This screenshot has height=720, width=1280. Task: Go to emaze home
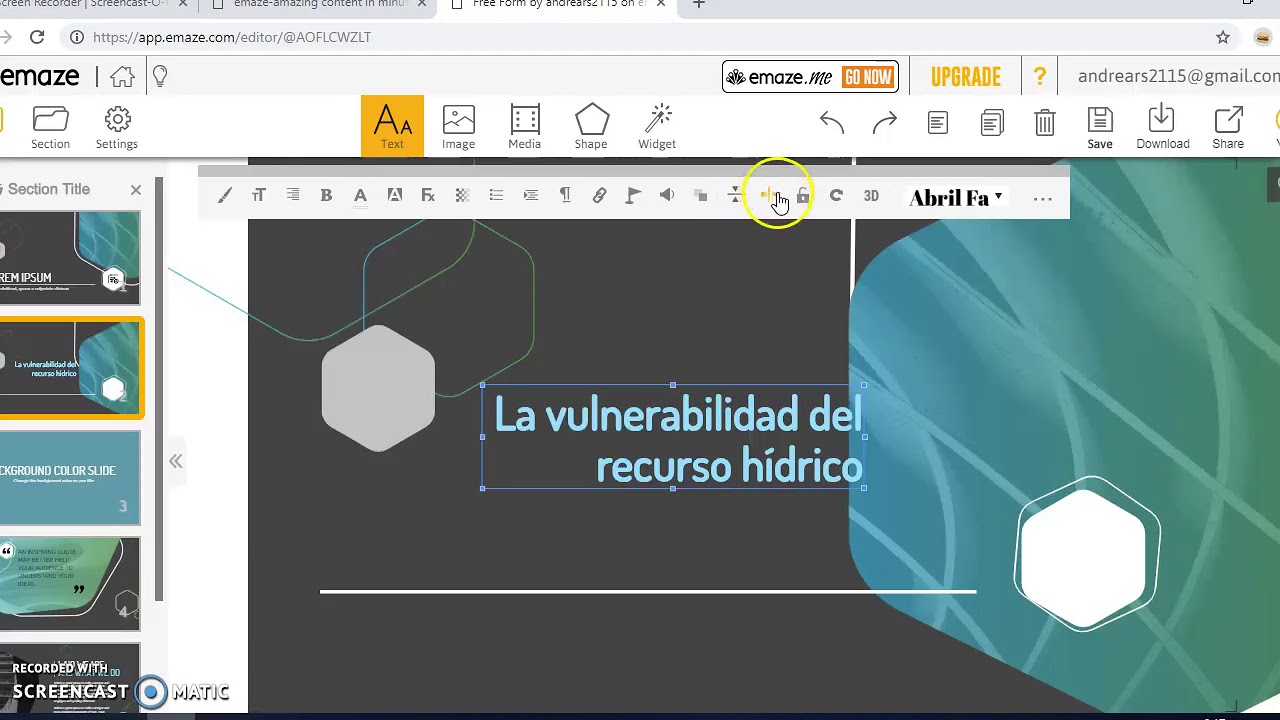coord(122,77)
